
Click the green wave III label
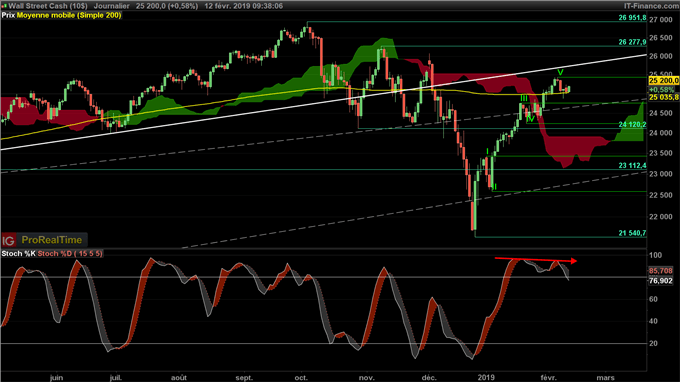click(x=524, y=98)
